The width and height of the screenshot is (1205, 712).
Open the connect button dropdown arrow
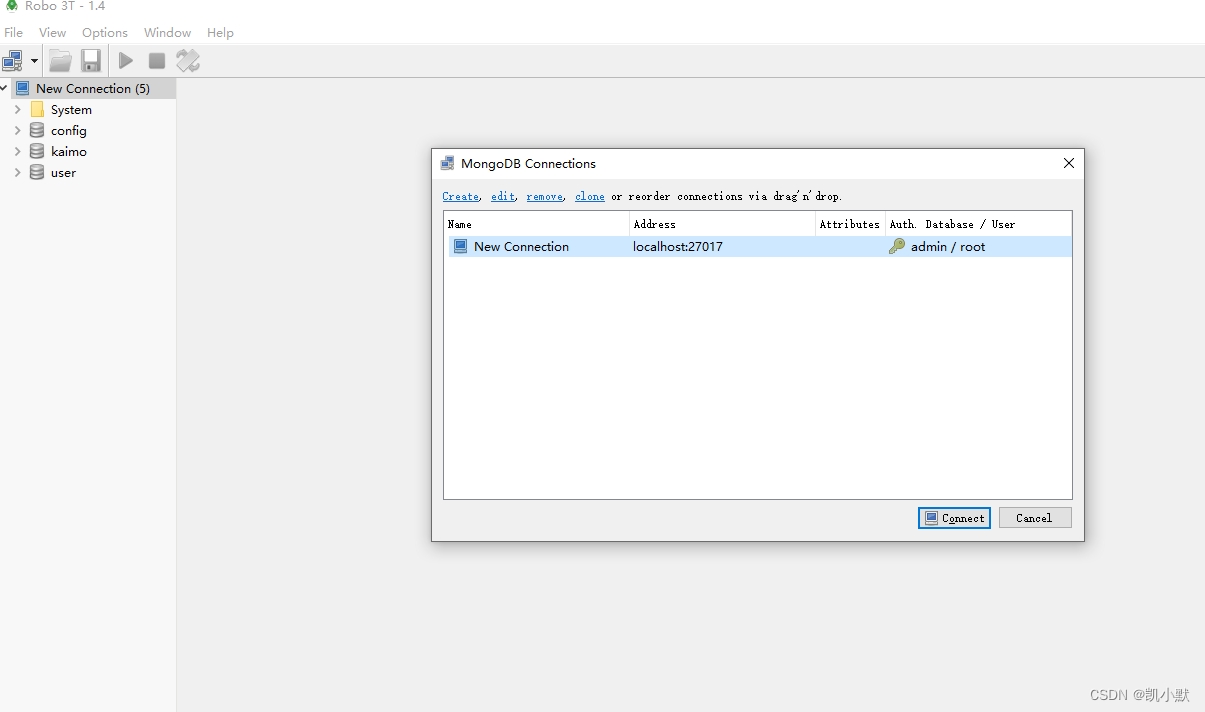[x=34, y=61]
